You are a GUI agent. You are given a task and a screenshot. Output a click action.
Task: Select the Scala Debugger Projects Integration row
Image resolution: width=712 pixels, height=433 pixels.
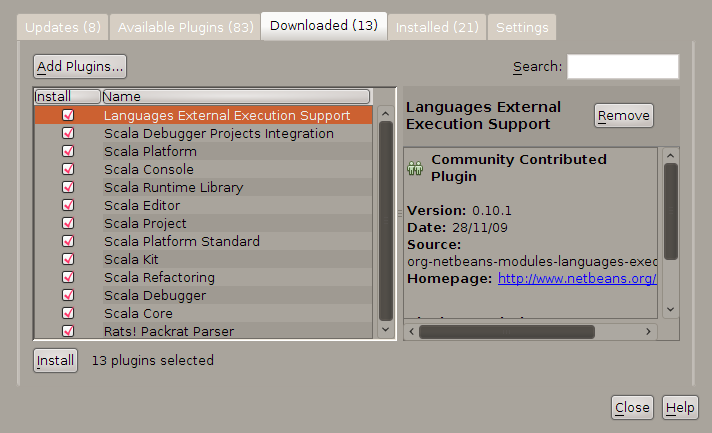point(203,133)
